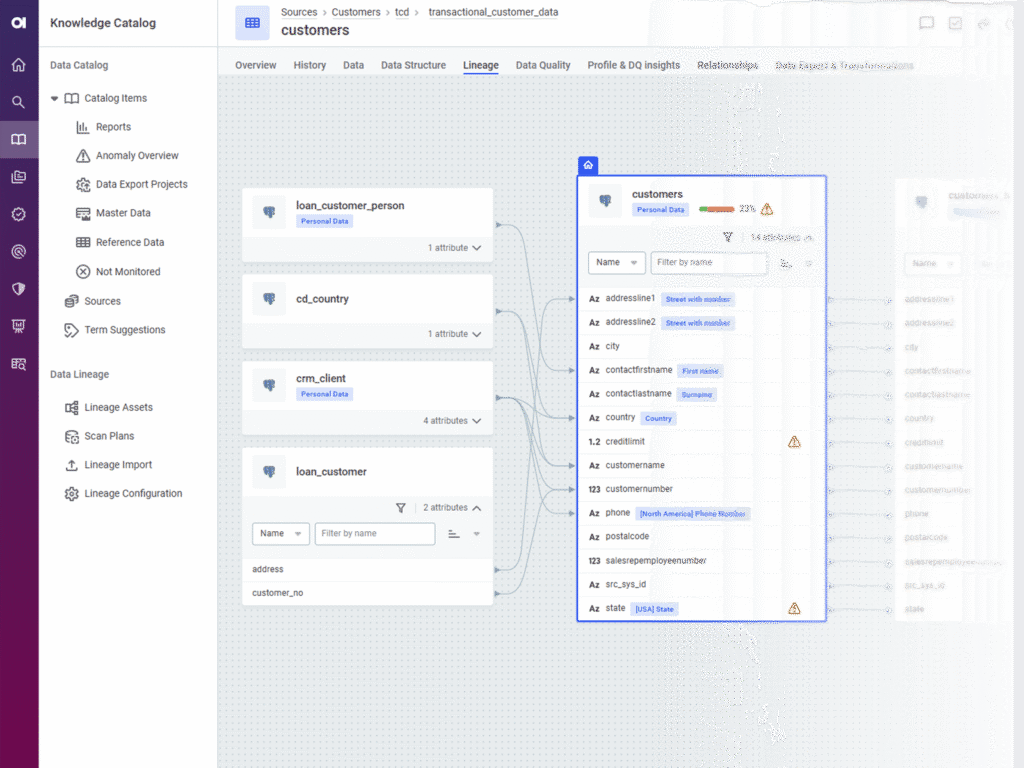Screen dimensions: 1024x768
Task: Open the shield icon in the left rail
Action: pos(18,289)
